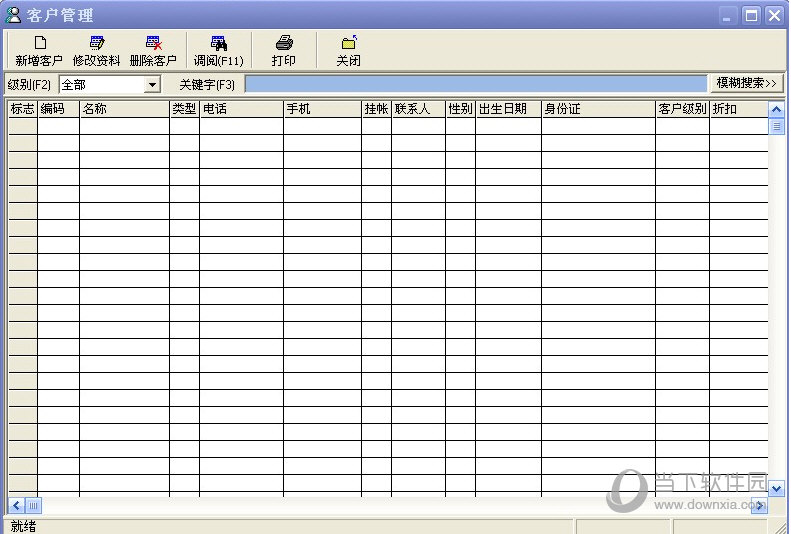Click the vertical scrollbar down arrow

(776, 488)
